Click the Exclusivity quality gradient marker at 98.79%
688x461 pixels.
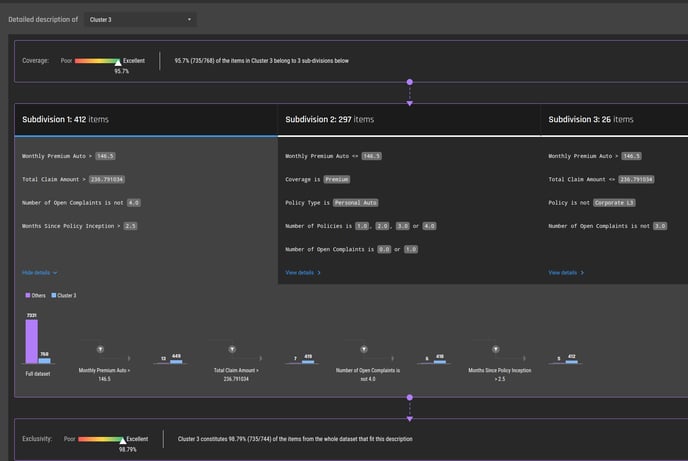tap(123, 440)
